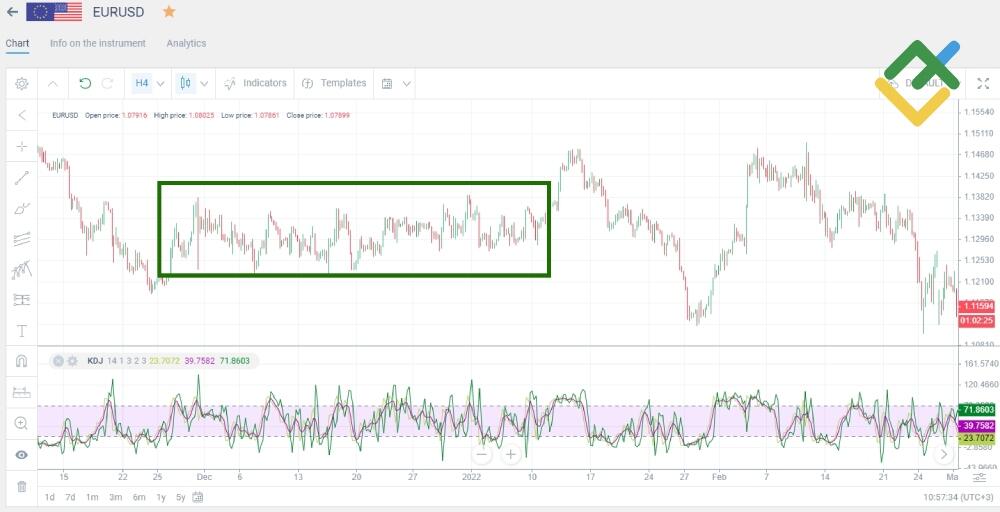1000x512 pixels.
Task: Click the 10:57:34 (UTC+3) timezone clock
Action: tap(959, 497)
